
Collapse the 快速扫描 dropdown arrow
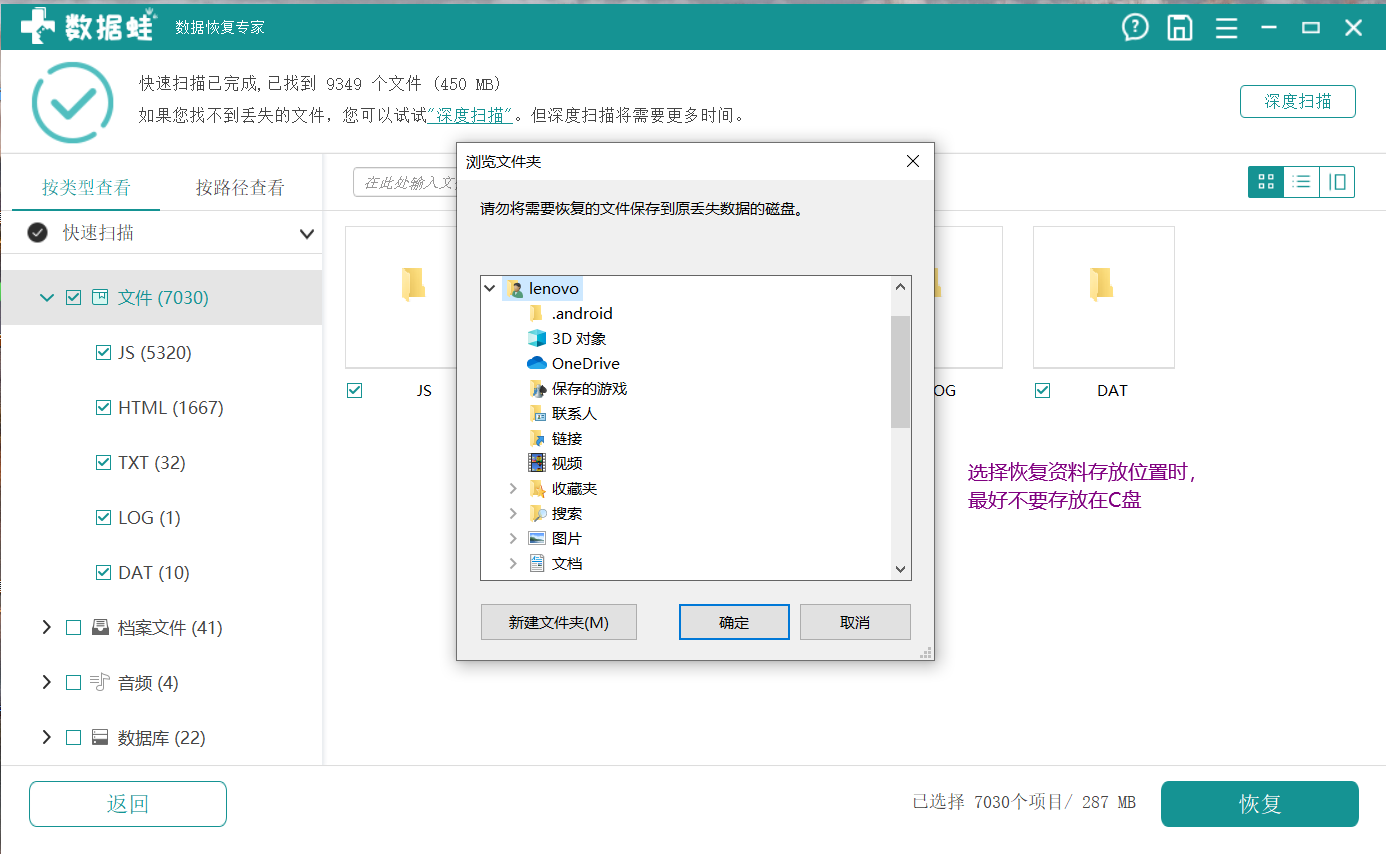pos(307,234)
